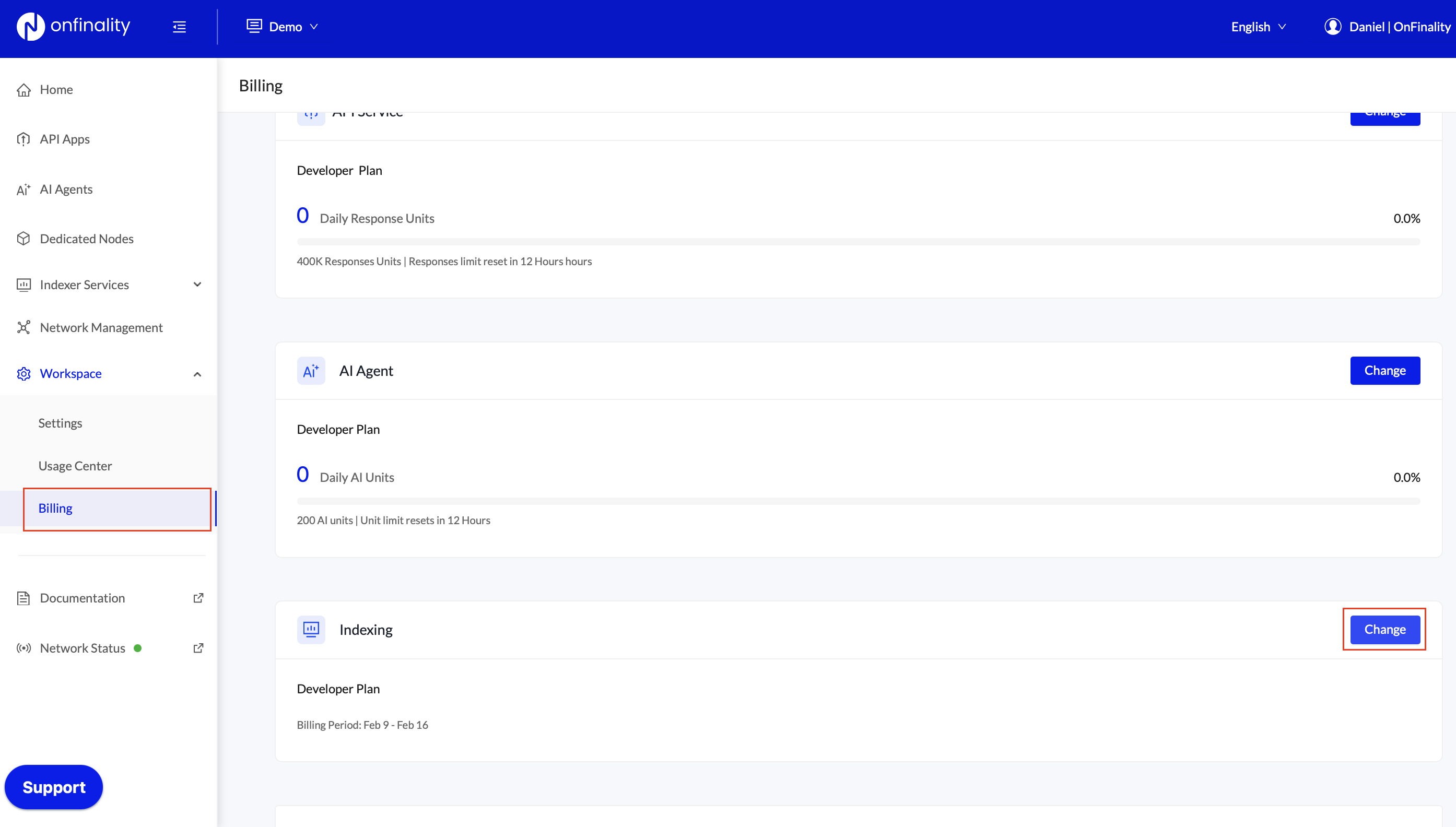This screenshot has width=1456, height=827.
Task: Click the AI Agents sidebar icon
Action: click(24, 190)
